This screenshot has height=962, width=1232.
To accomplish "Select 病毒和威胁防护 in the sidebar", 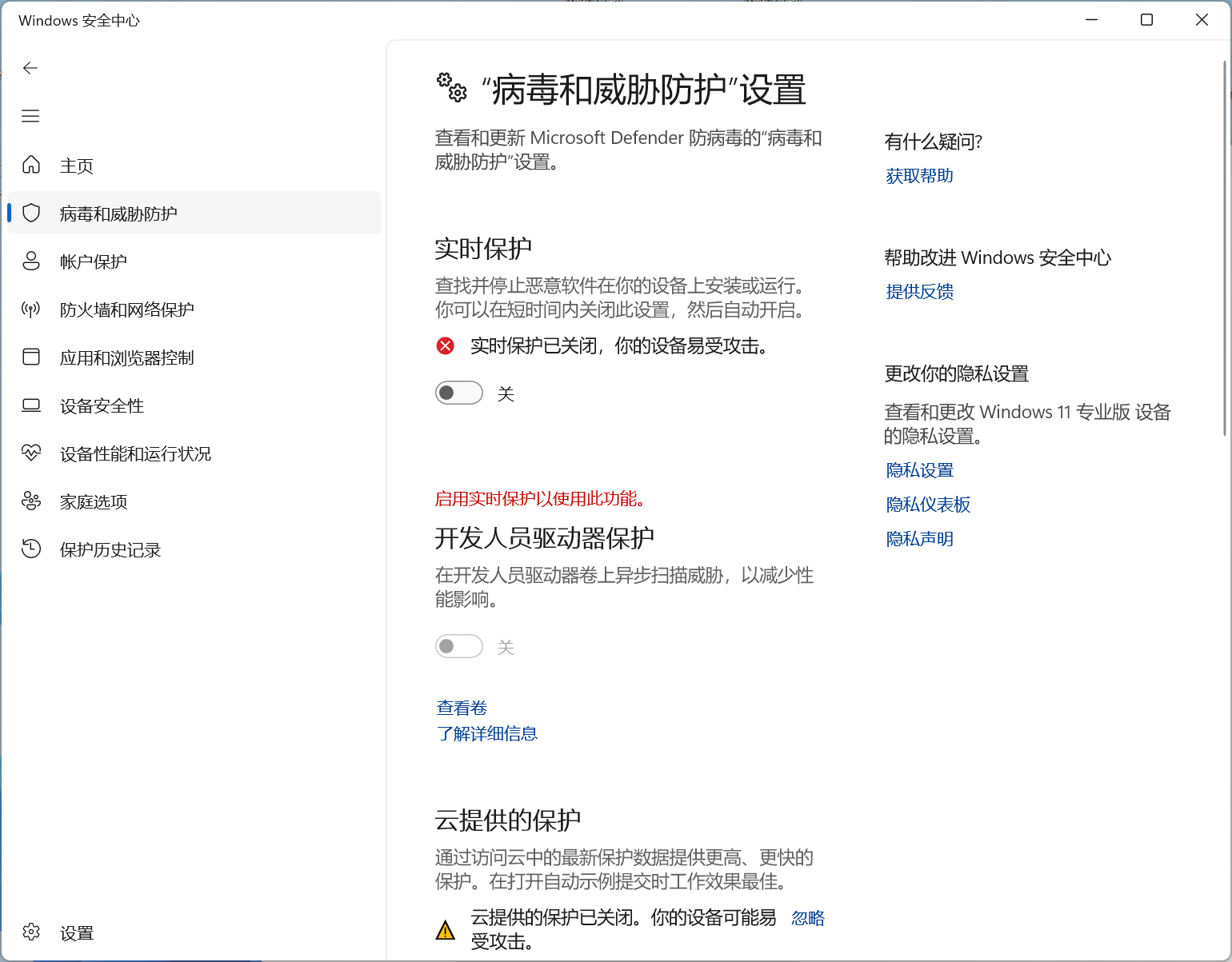I will pos(194,214).
